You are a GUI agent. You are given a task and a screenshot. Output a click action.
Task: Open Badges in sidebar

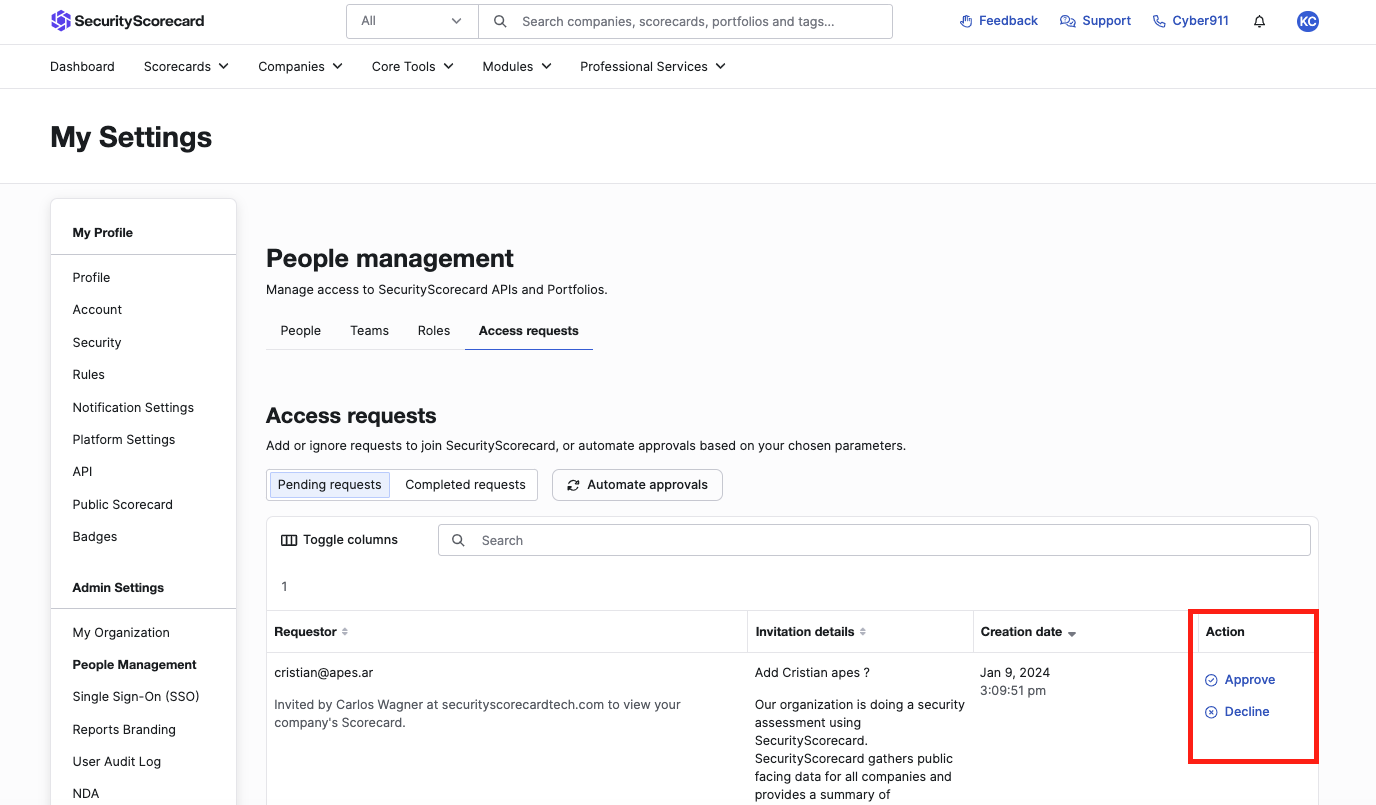[x=95, y=537]
